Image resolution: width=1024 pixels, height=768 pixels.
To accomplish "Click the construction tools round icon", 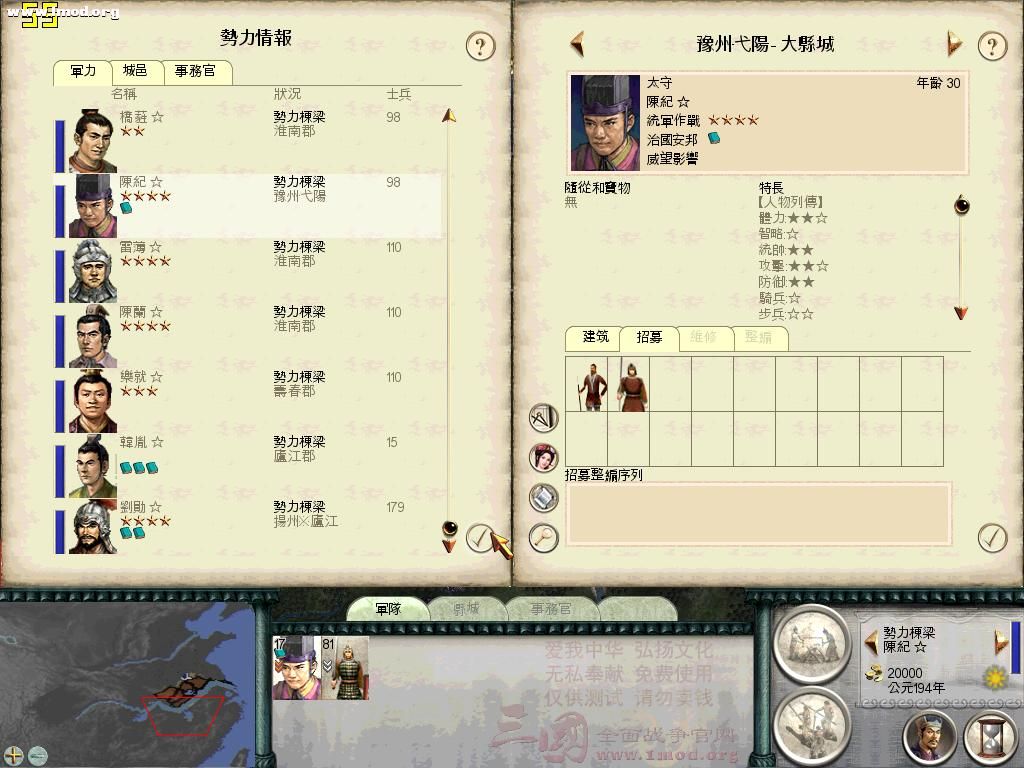I will coord(543,418).
